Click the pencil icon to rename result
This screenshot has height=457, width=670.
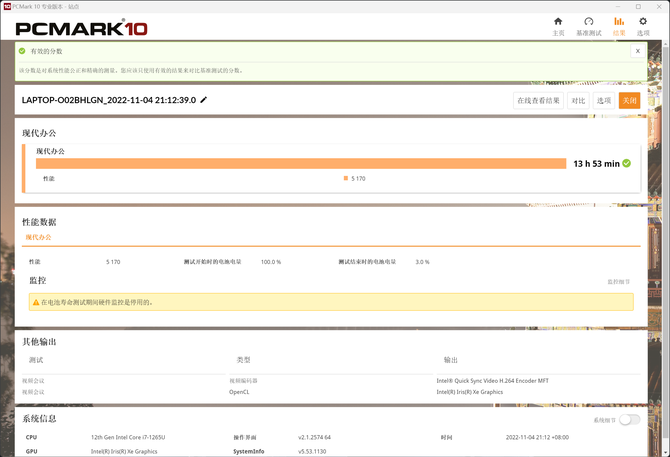tap(204, 100)
